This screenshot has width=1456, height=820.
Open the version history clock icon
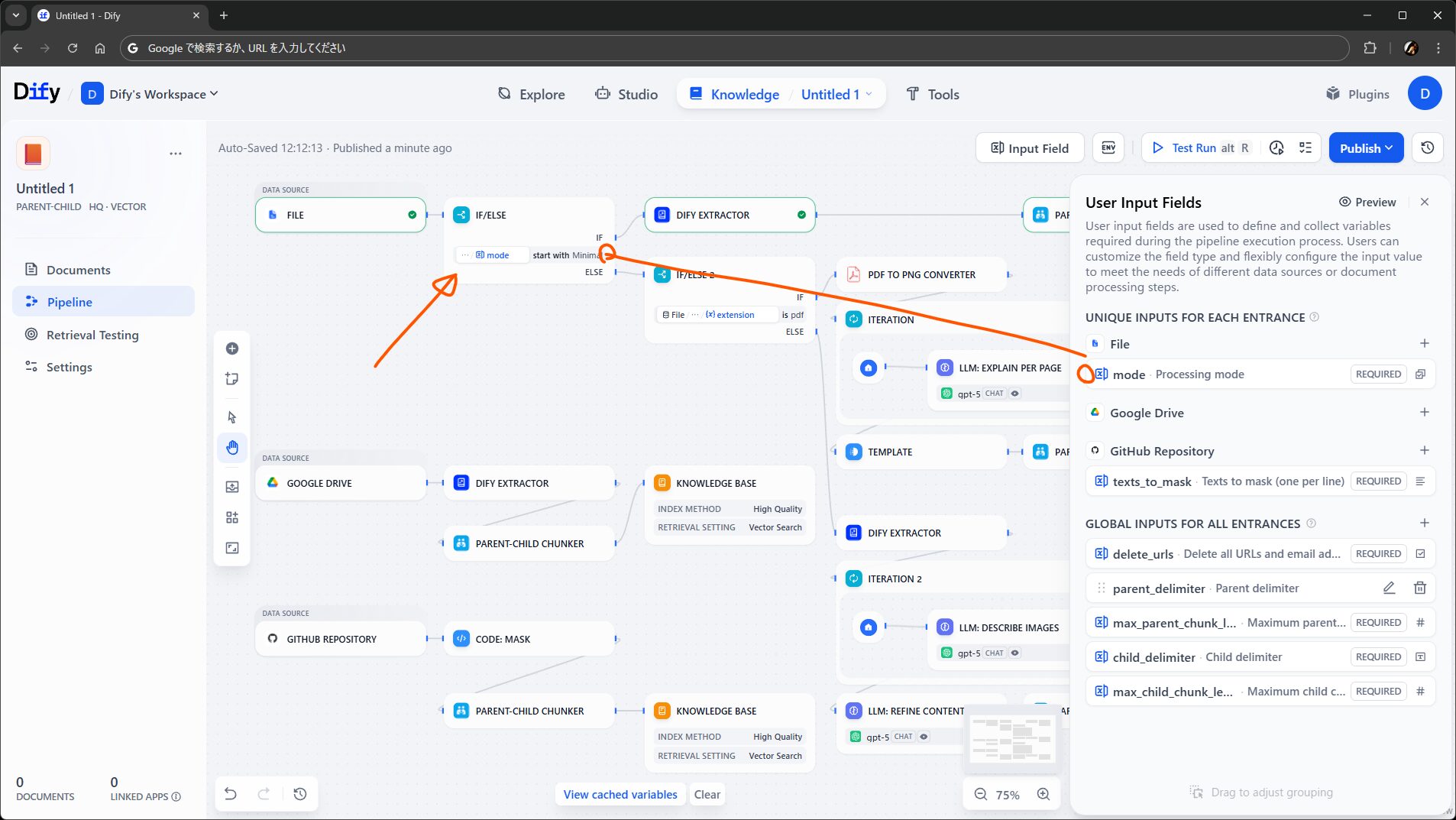tap(1427, 147)
